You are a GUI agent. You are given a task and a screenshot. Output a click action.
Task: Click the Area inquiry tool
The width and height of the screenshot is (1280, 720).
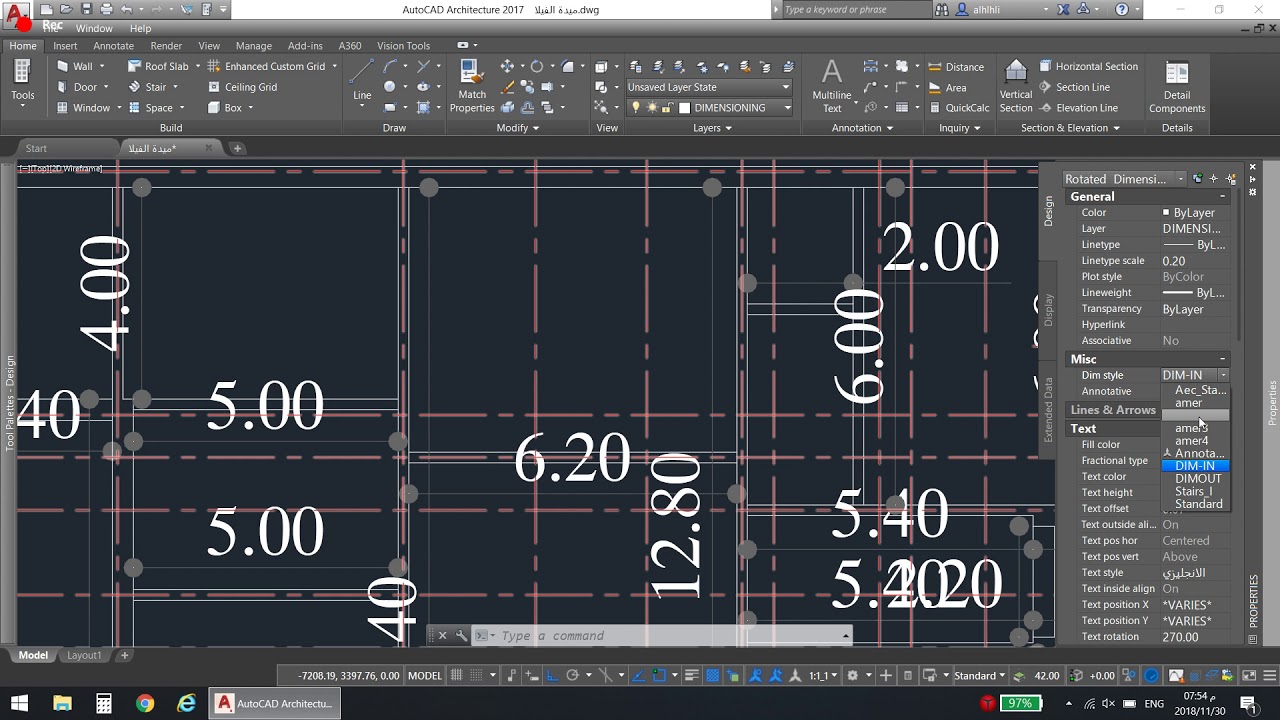tap(947, 88)
